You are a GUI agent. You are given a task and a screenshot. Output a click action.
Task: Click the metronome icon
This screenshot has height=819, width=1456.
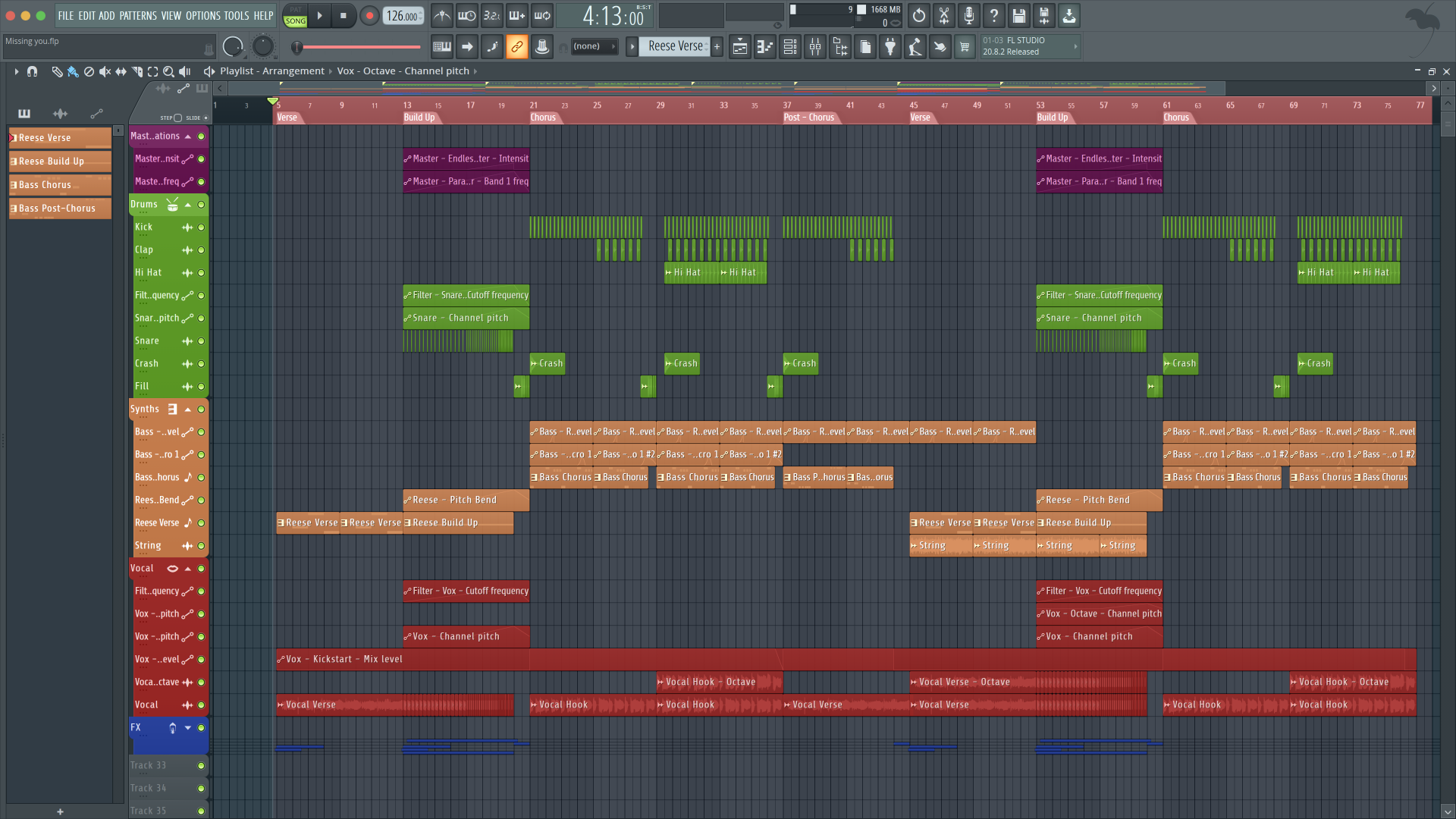pyautogui.click(x=442, y=15)
